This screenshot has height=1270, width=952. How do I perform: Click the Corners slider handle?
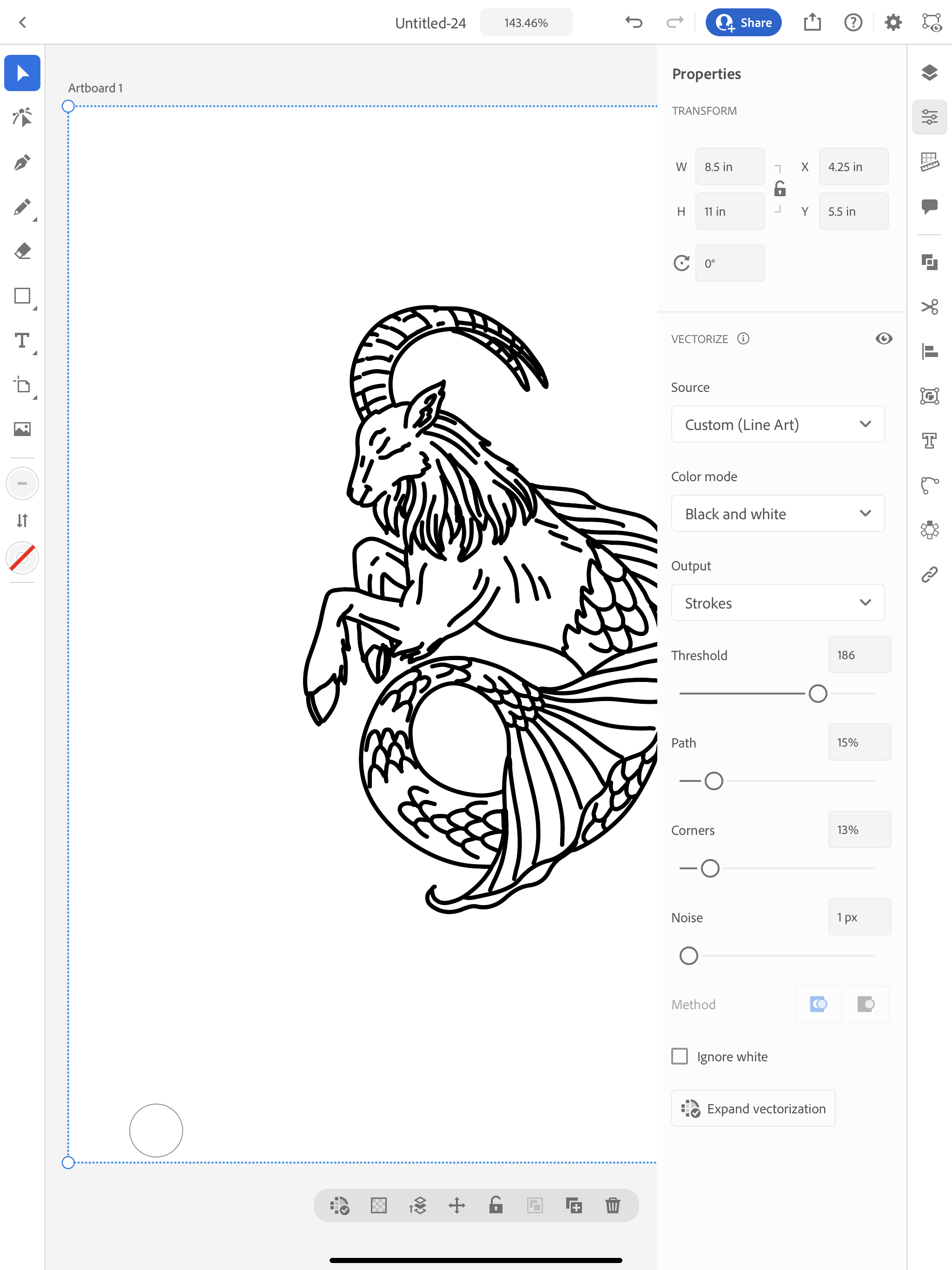click(710, 869)
